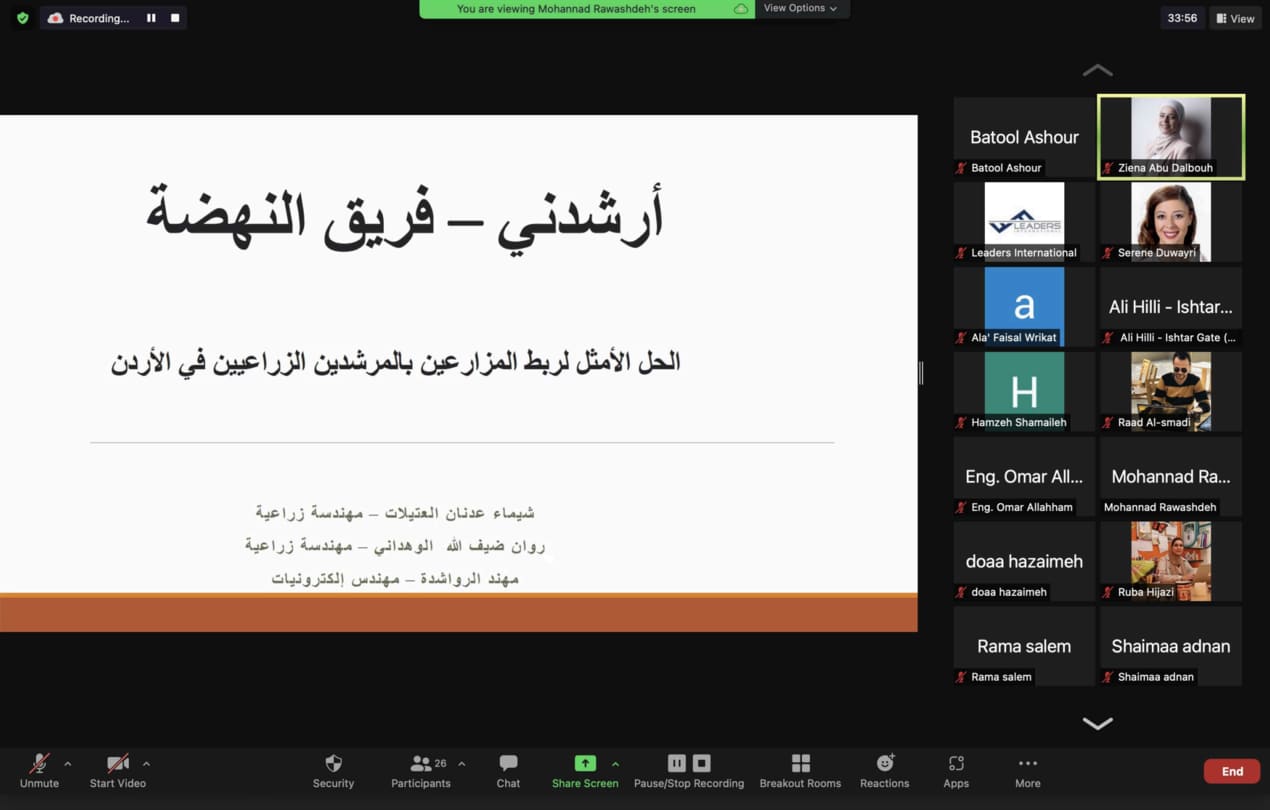Click the banner text "You are viewing Mohannad Rawashdeh's screen"
The width and height of the screenshot is (1270, 810).
(x=576, y=9)
